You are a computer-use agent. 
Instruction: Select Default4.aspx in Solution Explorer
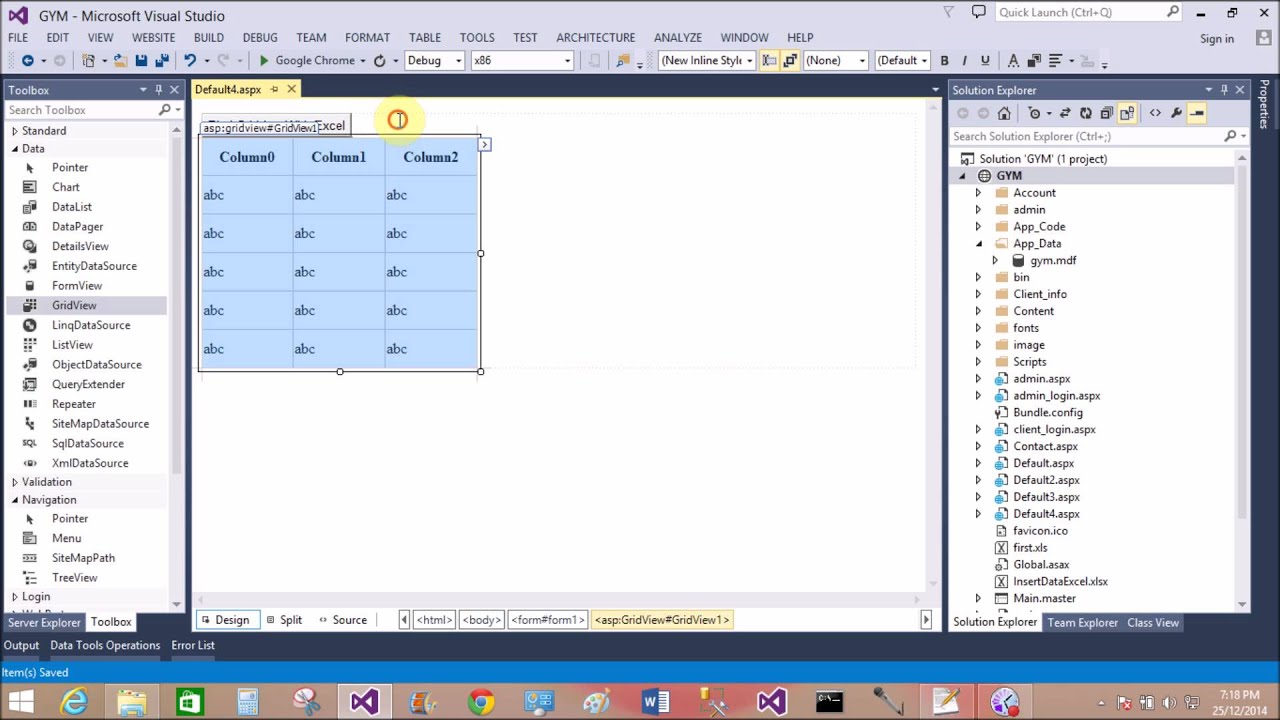point(1046,514)
